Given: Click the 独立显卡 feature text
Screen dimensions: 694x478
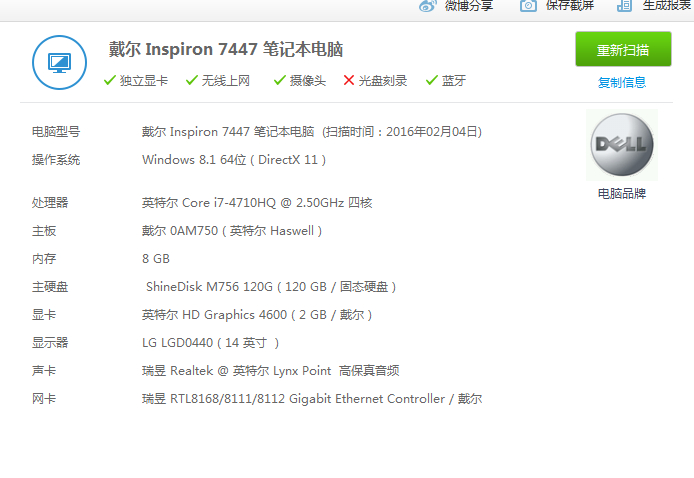Looking at the screenshot, I should point(144,81).
